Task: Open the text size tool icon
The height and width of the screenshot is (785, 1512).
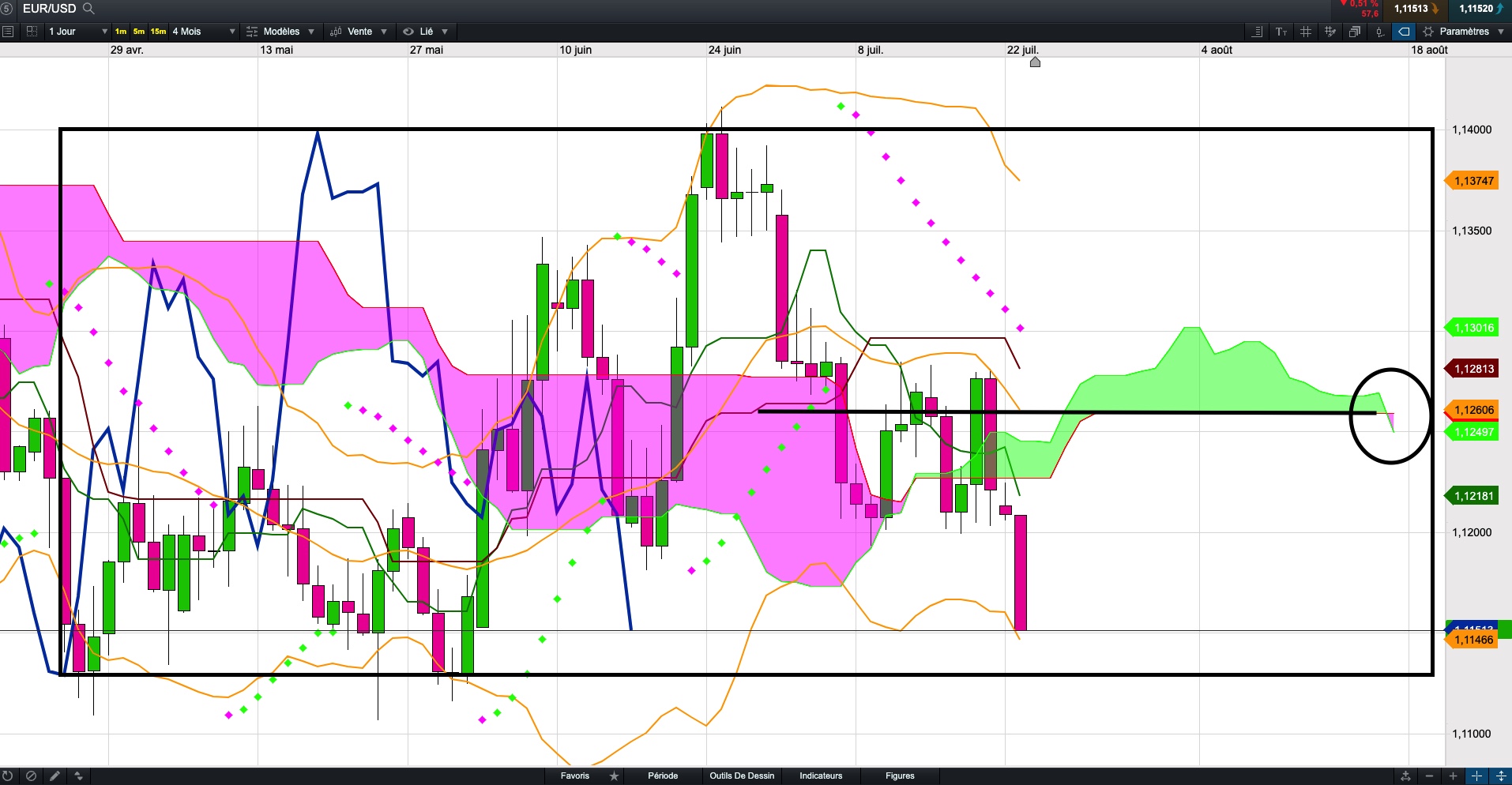Action: 1281,32
